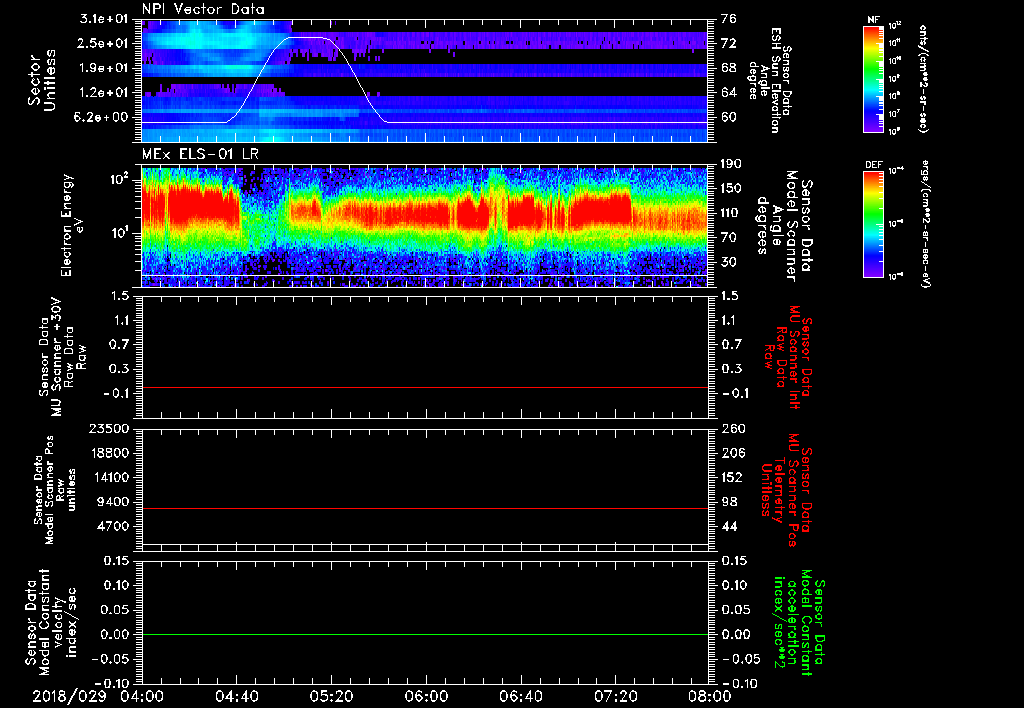Click the 'DEF' label above the color bar
The width and height of the screenshot is (1024, 708).
[x=873, y=165]
